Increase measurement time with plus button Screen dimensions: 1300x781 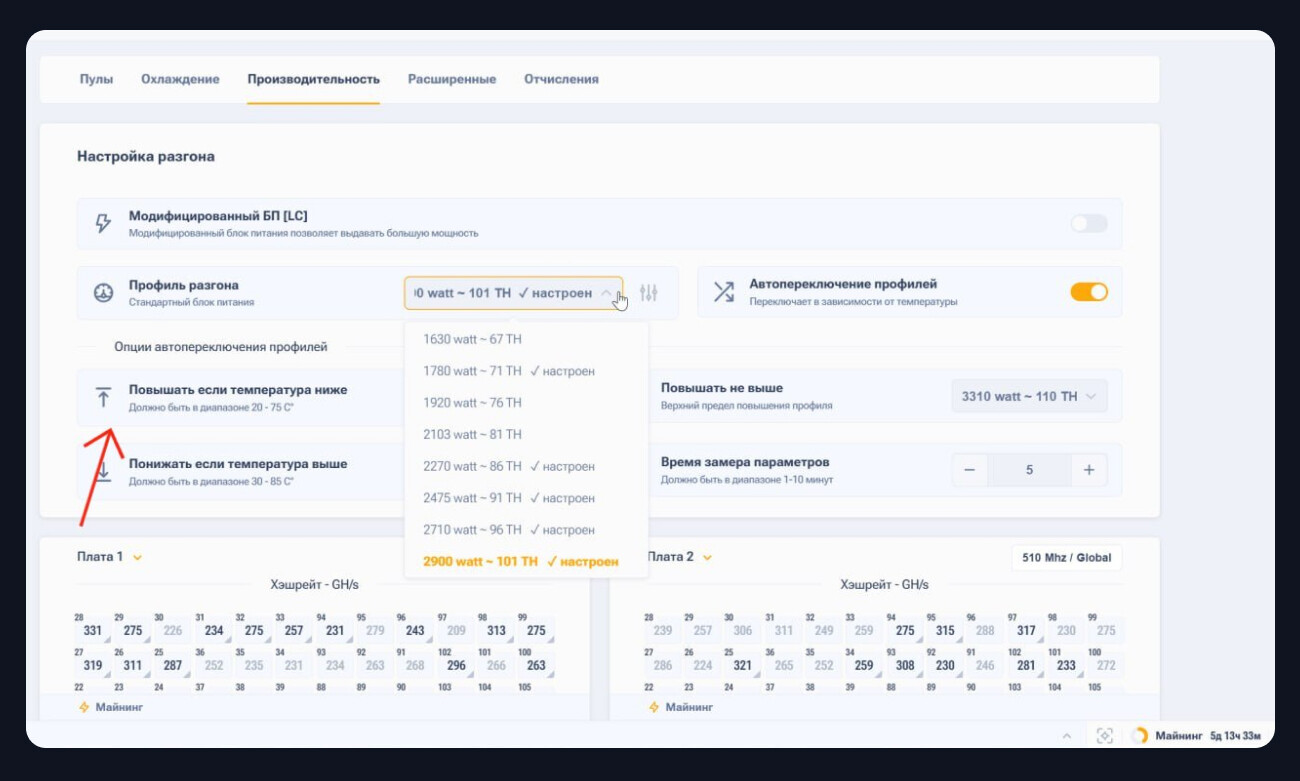click(1089, 470)
